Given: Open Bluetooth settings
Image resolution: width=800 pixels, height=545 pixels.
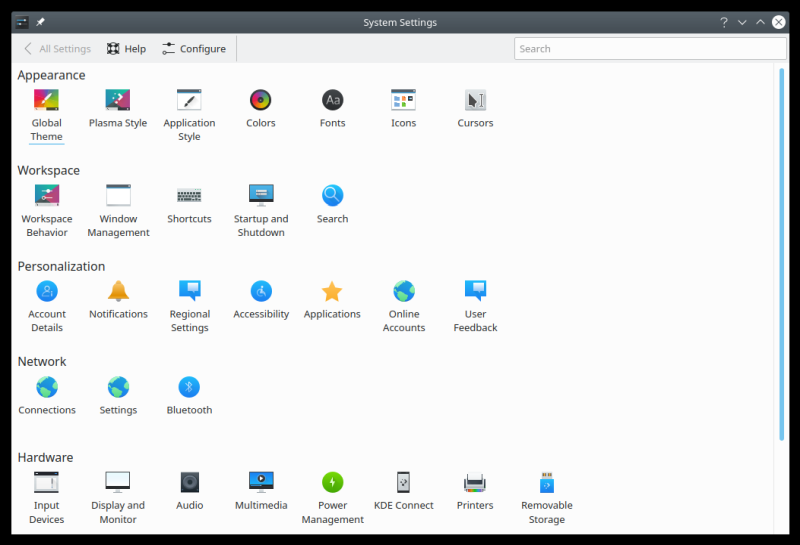Looking at the screenshot, I should click(x=189, y=395).
